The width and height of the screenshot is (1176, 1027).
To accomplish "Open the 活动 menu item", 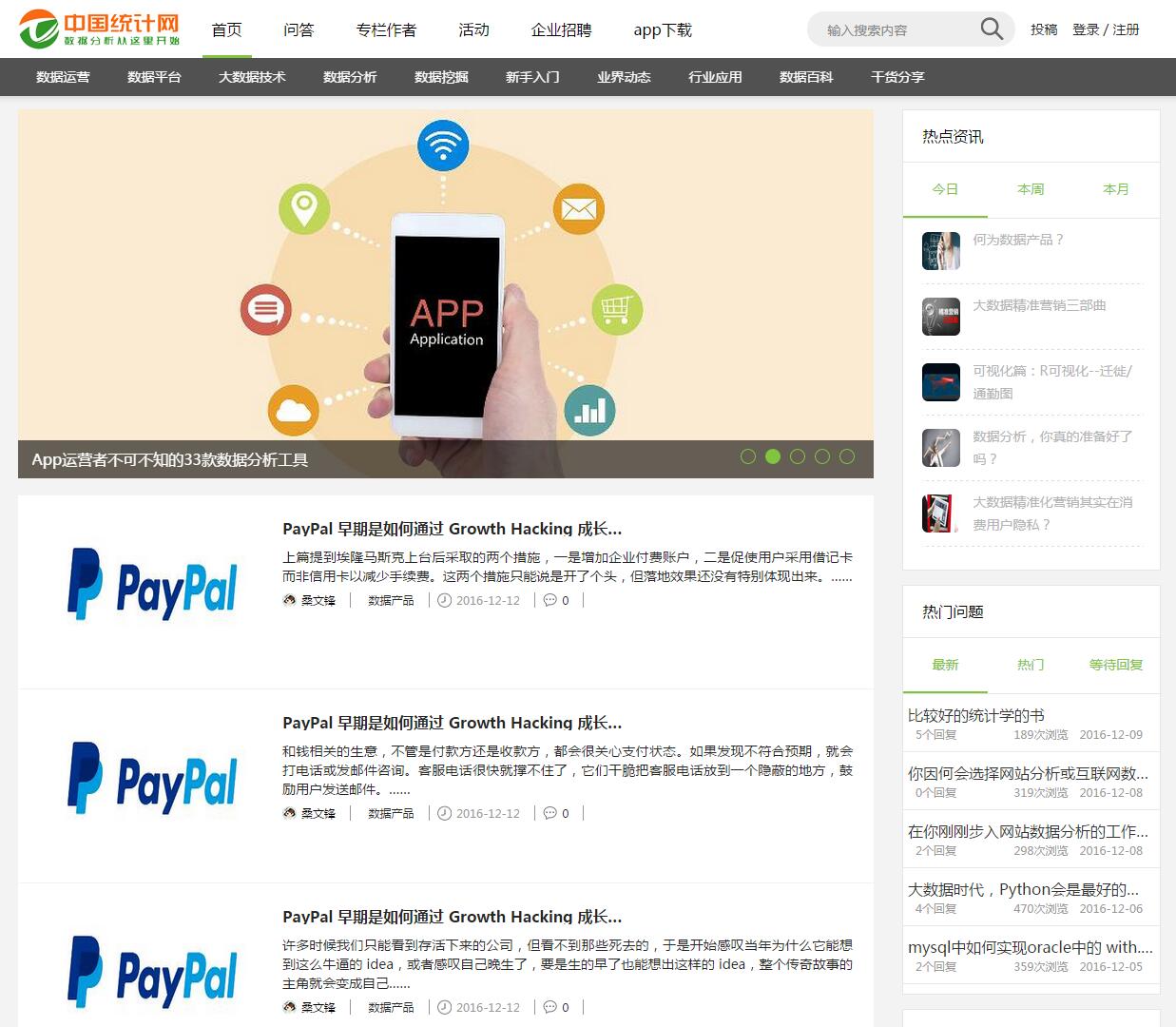I will pyautogui.click(x=473, y=29).
